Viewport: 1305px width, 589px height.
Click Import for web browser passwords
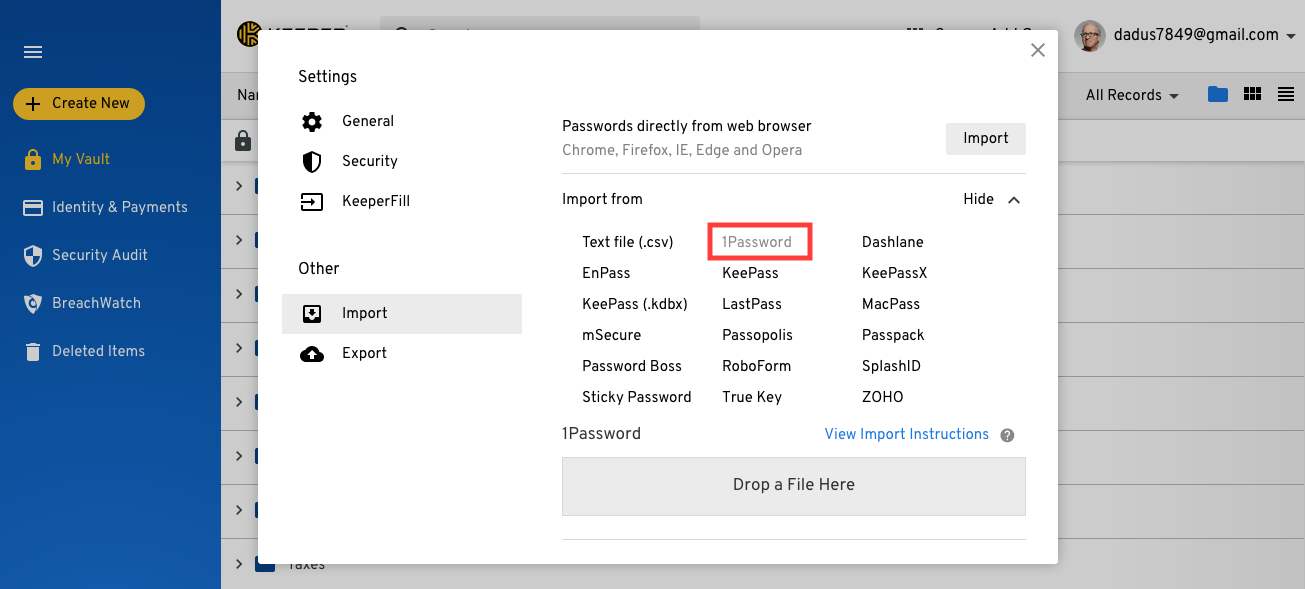click(986, 138)
